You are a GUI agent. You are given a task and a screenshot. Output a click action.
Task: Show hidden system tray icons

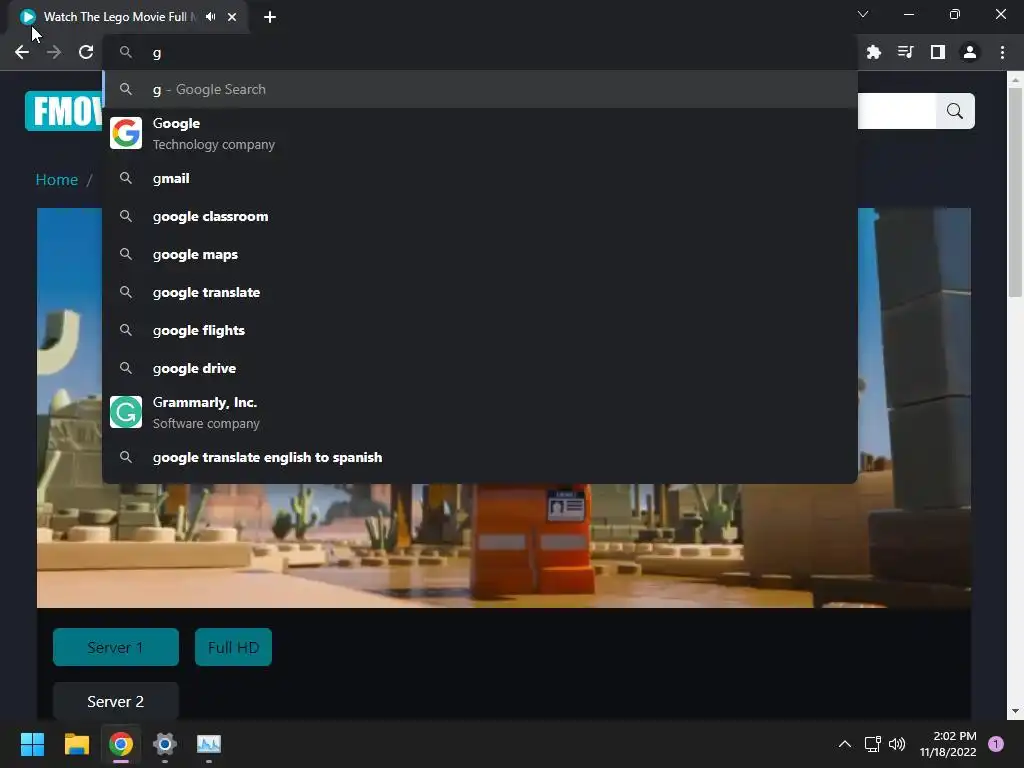[844, 744]
